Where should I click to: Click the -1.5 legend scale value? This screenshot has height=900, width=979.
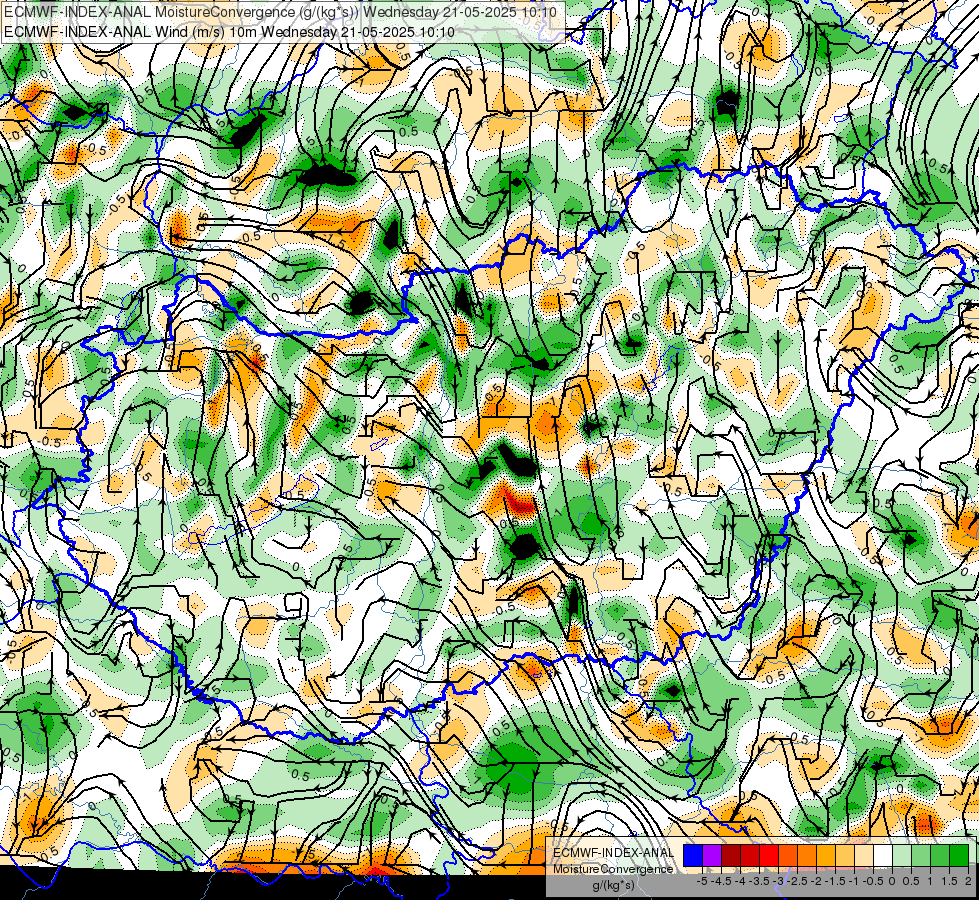coord(835,881)
